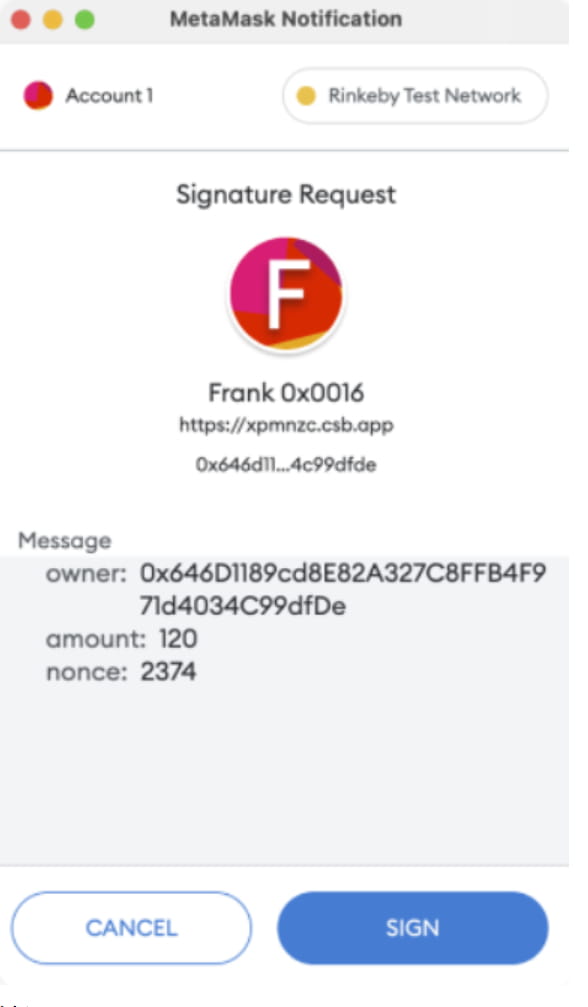
Task: Click the MetaMask Notification title bar
Action: (x=286, y=19)
